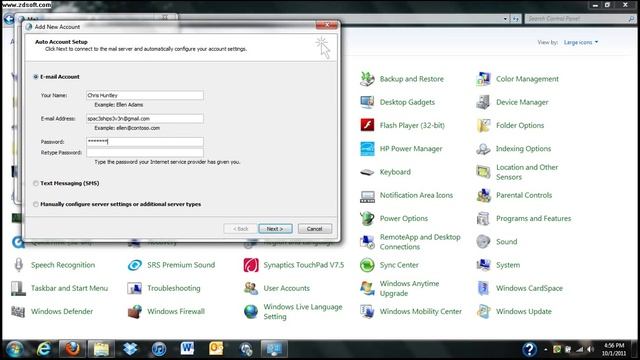Open Flash Player (32-bit) icon
Screen dimensions: 640x360
coord(367,125)
